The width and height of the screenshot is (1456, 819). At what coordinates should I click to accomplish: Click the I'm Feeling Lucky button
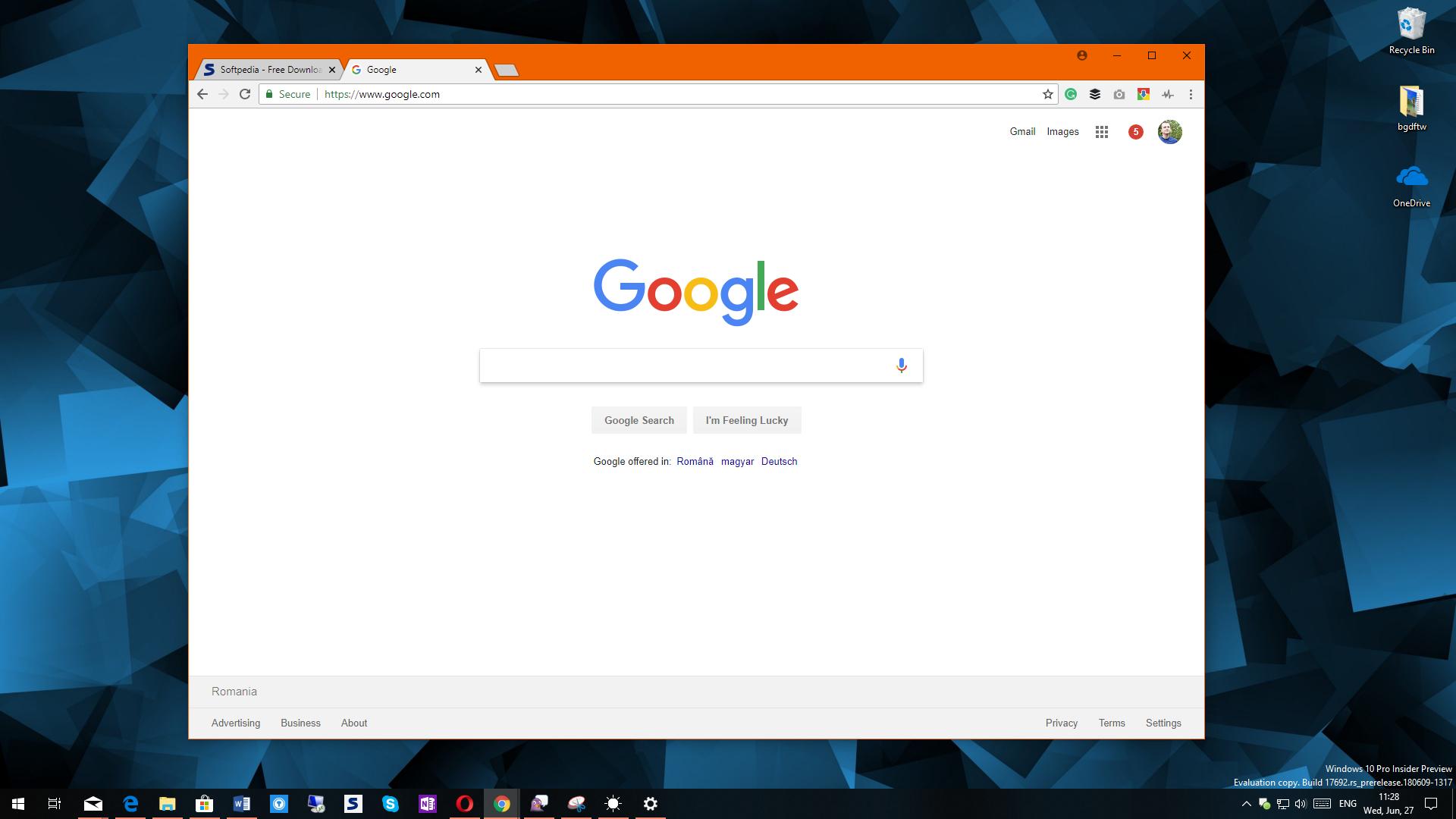tap(747, 420)
